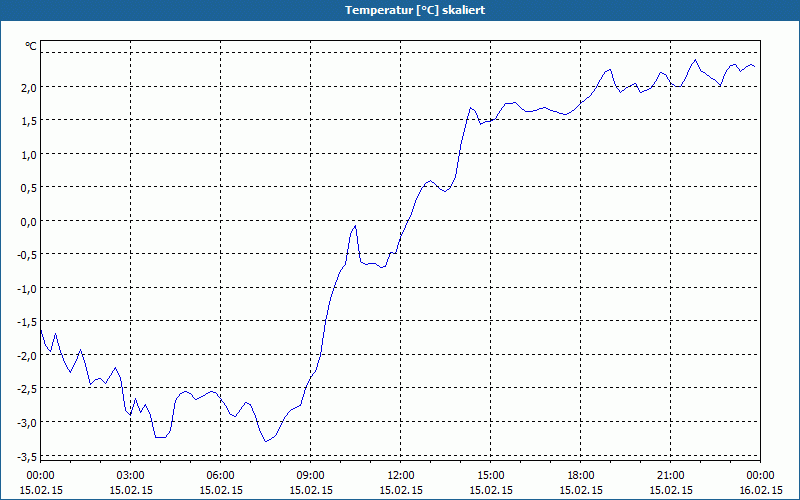Click the -1,5 y-axis value

pyautogui.click(x=28, y=322)
